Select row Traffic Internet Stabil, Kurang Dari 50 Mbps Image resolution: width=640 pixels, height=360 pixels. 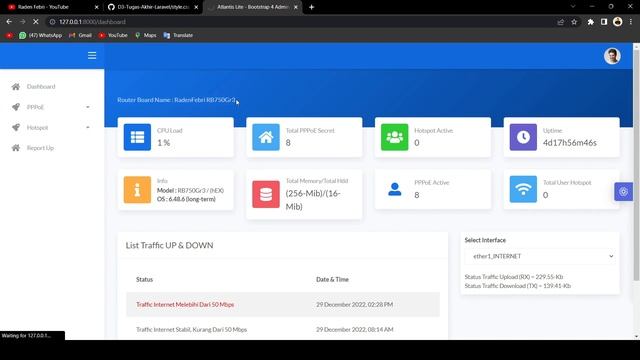tap(283, 329)
